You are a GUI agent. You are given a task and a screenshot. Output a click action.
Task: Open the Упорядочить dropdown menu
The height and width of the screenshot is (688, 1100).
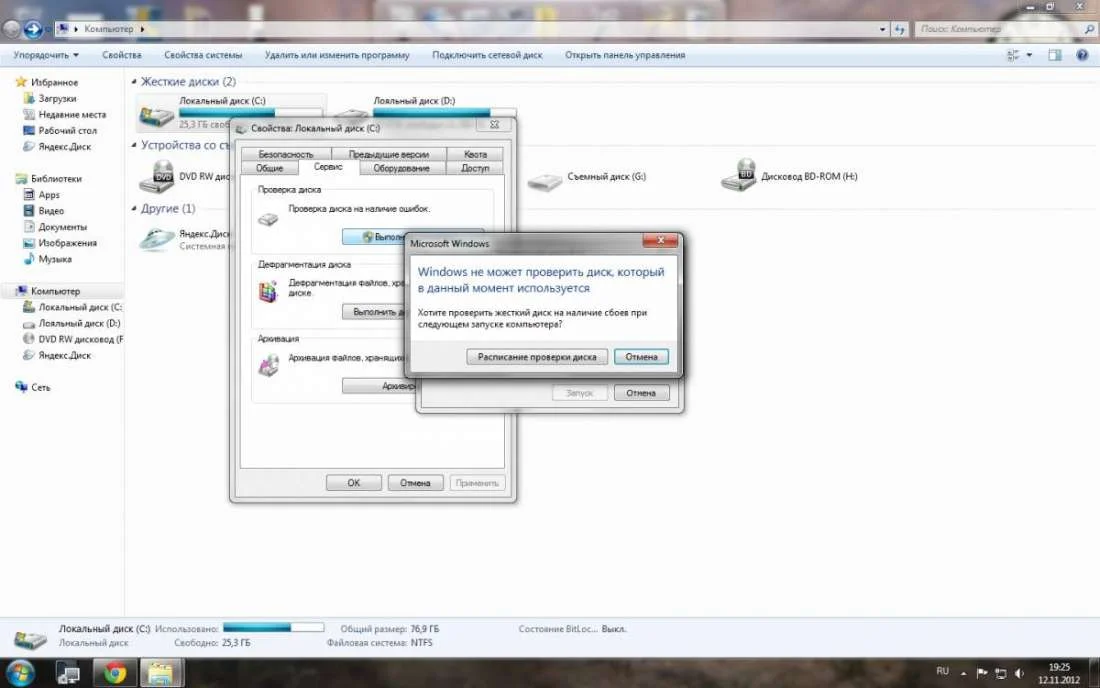coord(46,55)
